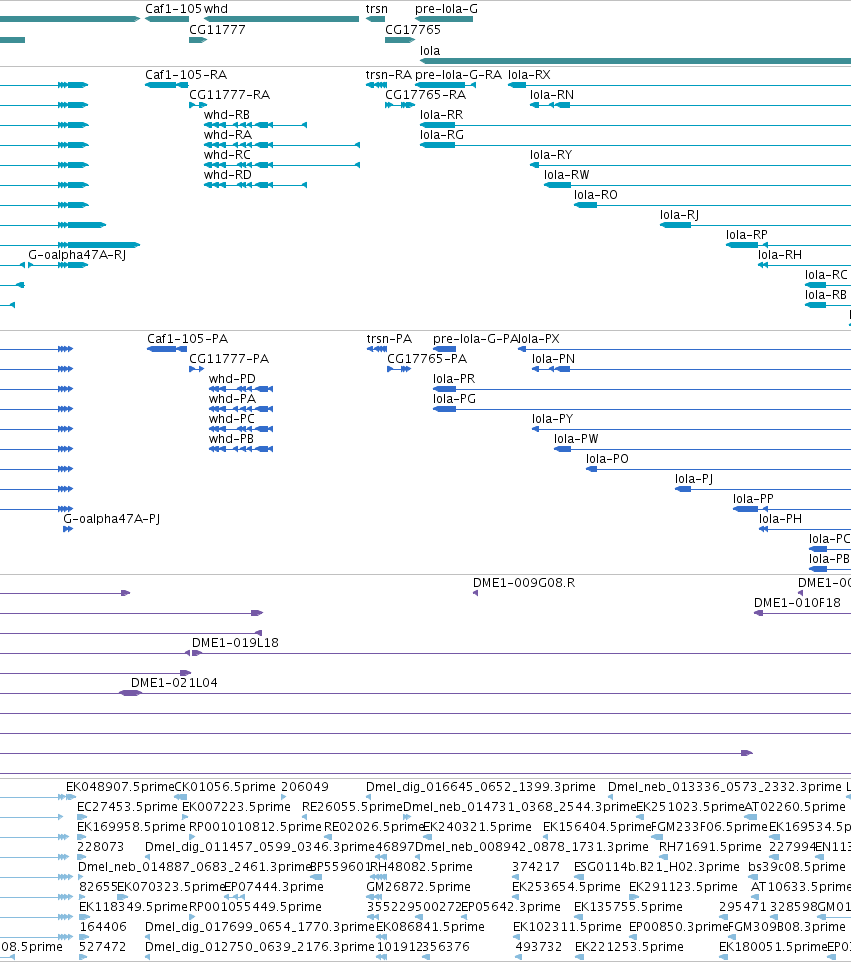Select the lola-RY transcript label
This screenshot has height=962, width=851.
pyautogui.click(x=551, y=155)
